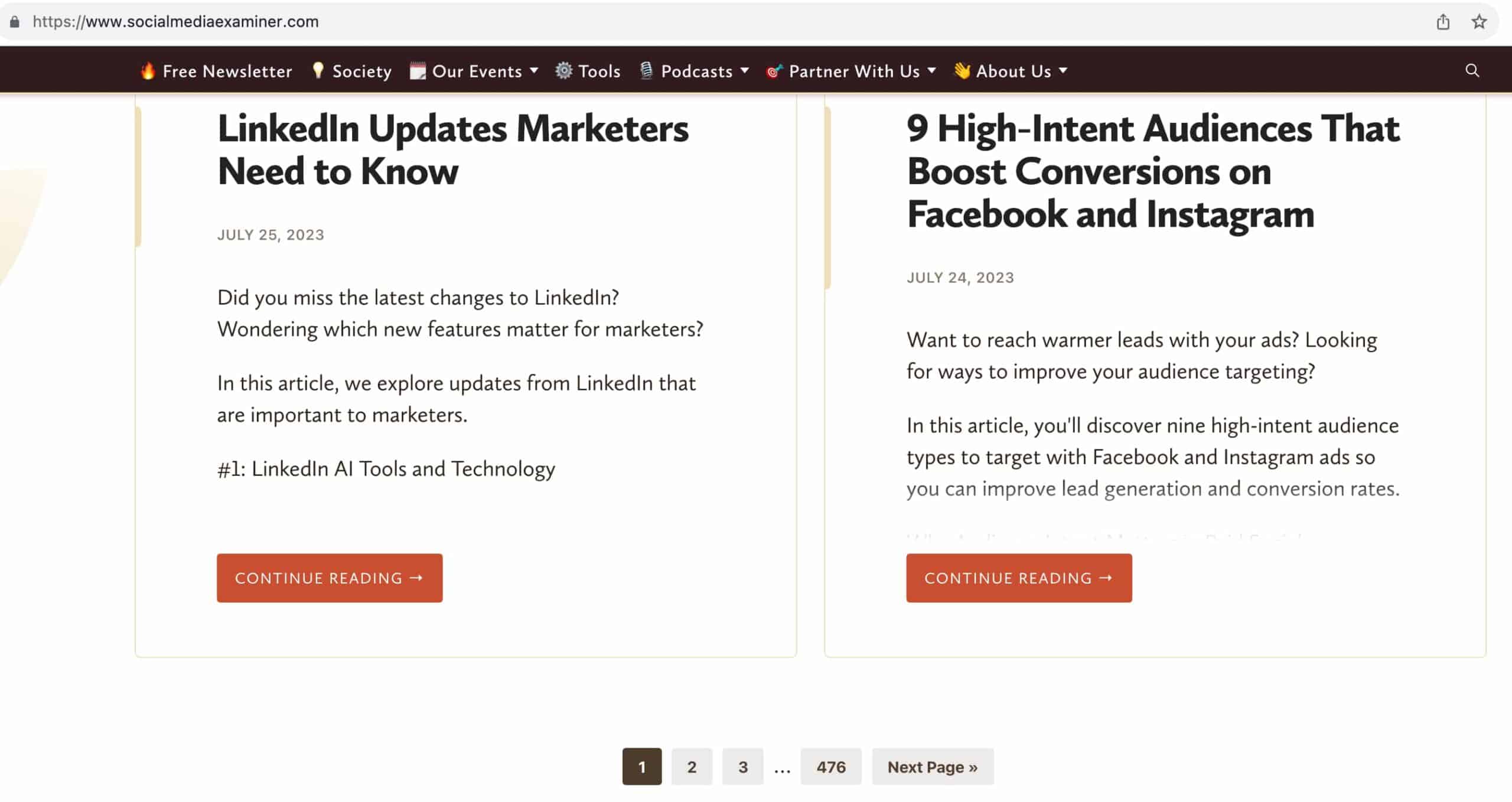Expand the About Us dropdown
1512x802 pixels.
pos(1063,70)
